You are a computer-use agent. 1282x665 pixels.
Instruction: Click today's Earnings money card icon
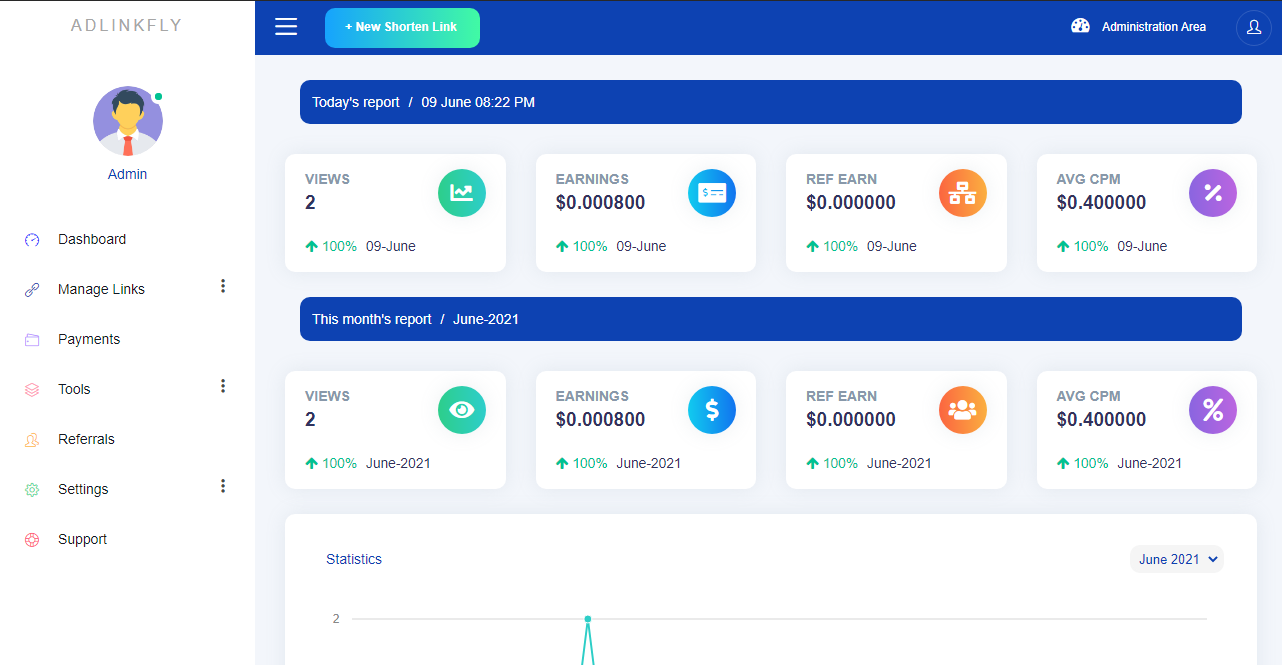pos(712,193)
